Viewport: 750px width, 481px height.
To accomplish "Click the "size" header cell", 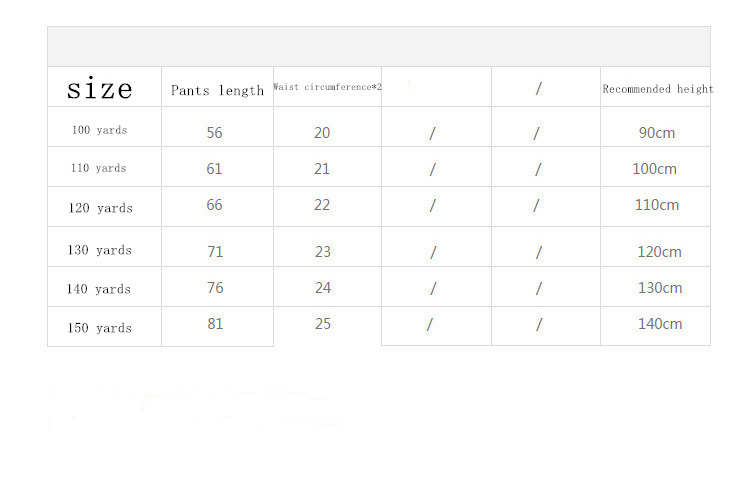I will pos(99,89).
